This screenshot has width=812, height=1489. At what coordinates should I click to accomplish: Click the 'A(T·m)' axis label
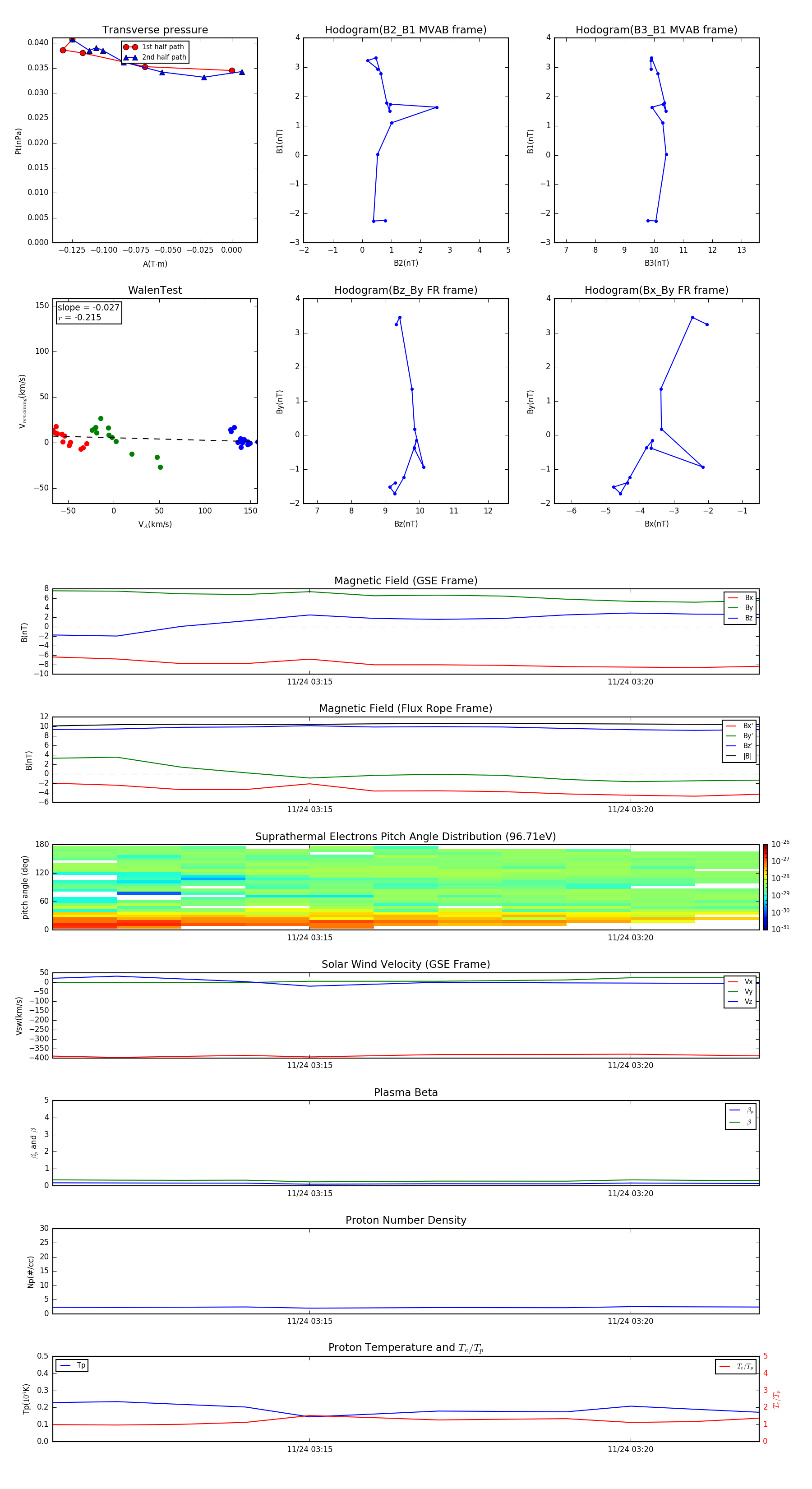tap(155, 264)
